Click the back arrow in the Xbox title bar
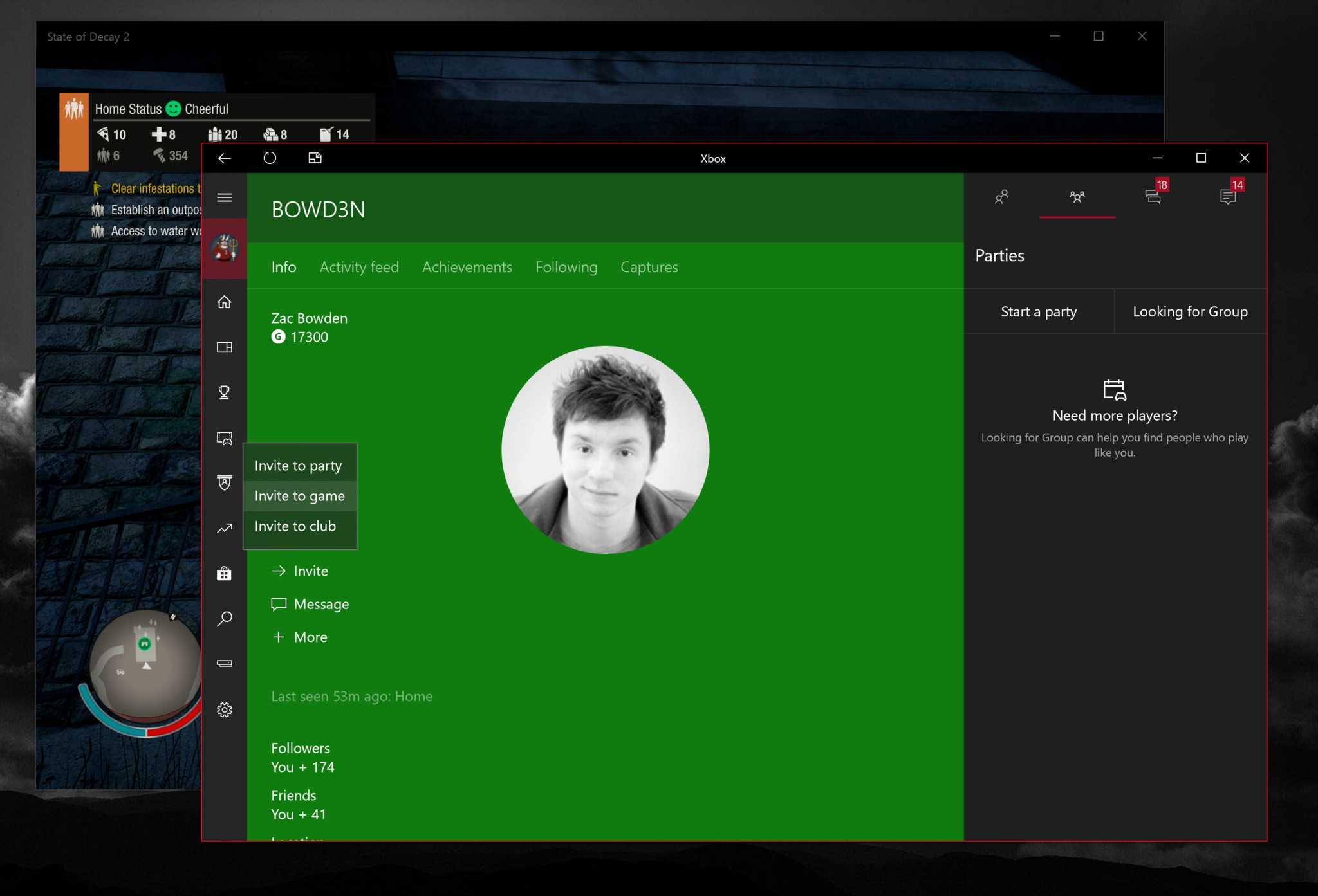This screenshot has width=1318, height=896. pos(224,158)
